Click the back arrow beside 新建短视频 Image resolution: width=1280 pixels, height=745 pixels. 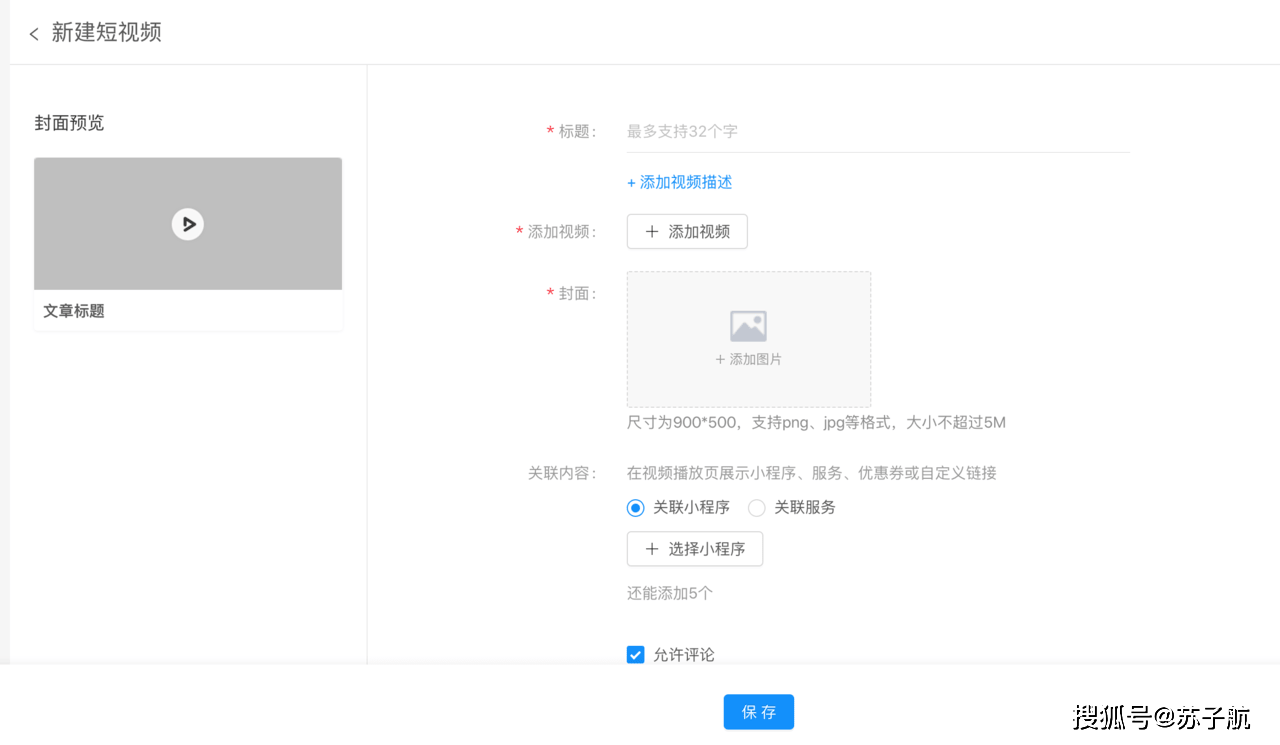click(34, 34)
